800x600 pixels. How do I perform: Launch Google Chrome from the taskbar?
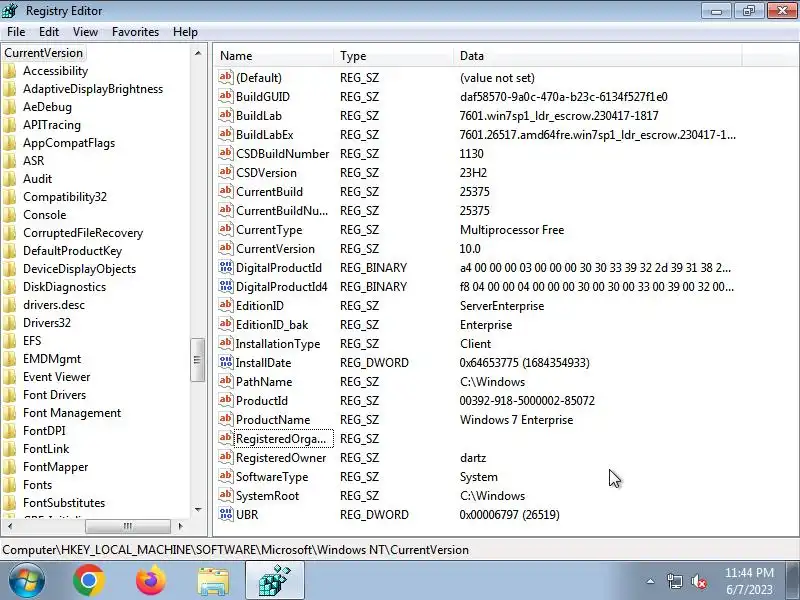pos(88,581)
